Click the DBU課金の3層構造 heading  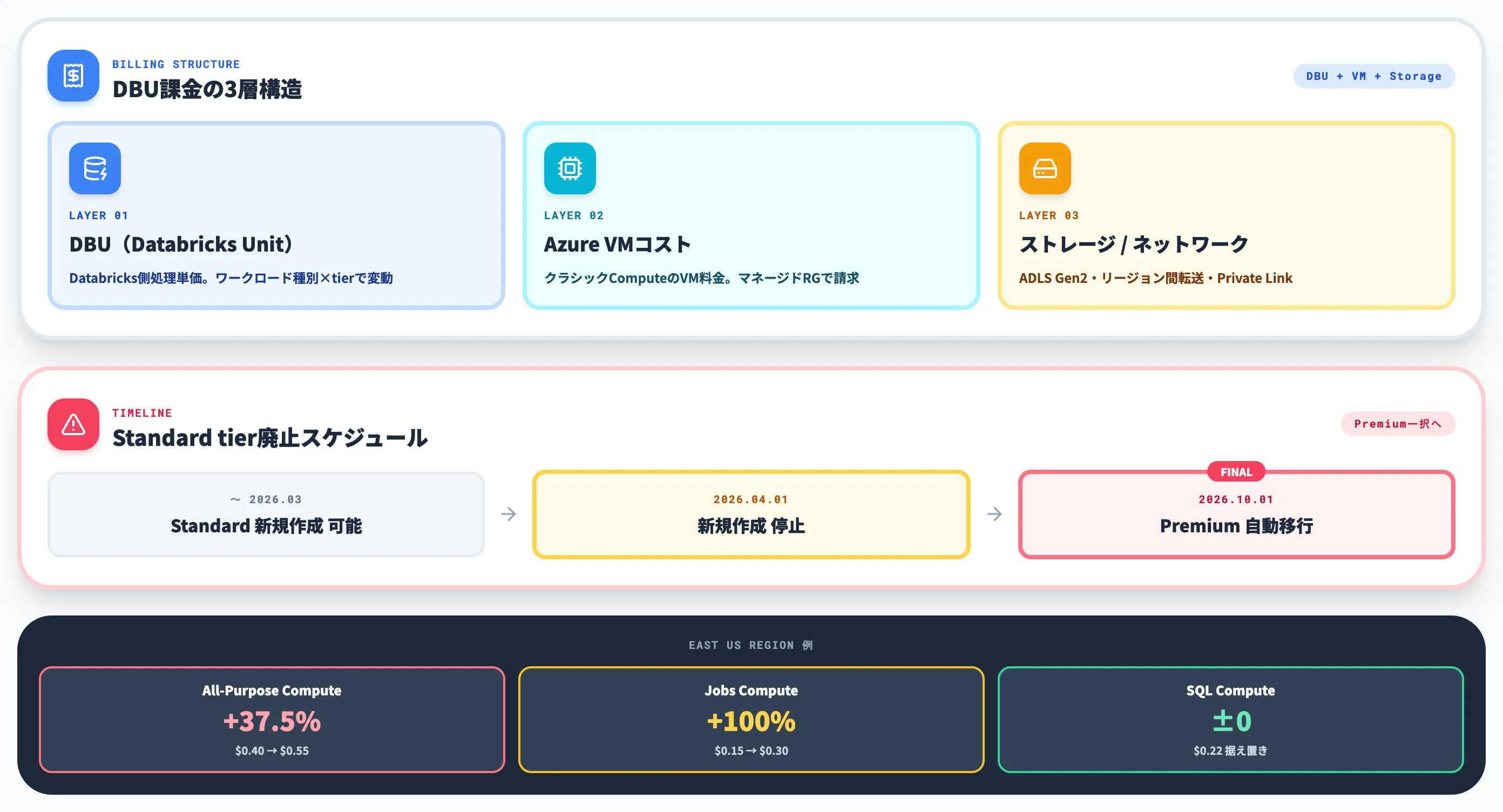[207, 89]
